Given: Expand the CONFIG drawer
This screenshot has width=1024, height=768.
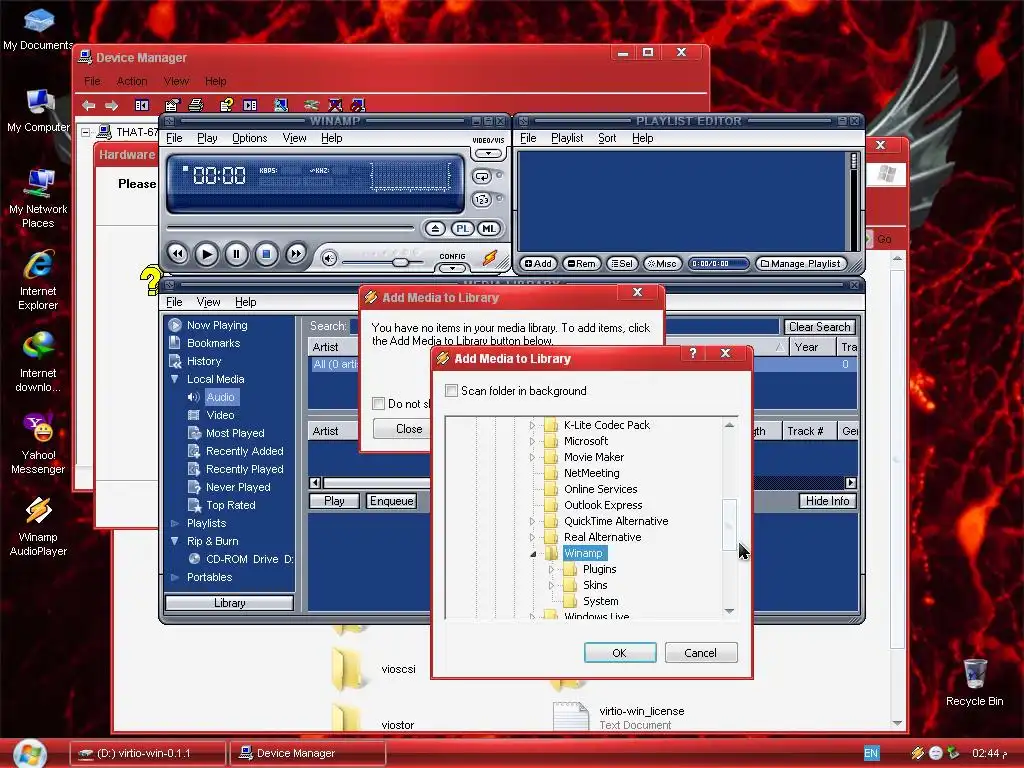Looking at the screenshot, I should pyautogui.click(x=452, y=268).
